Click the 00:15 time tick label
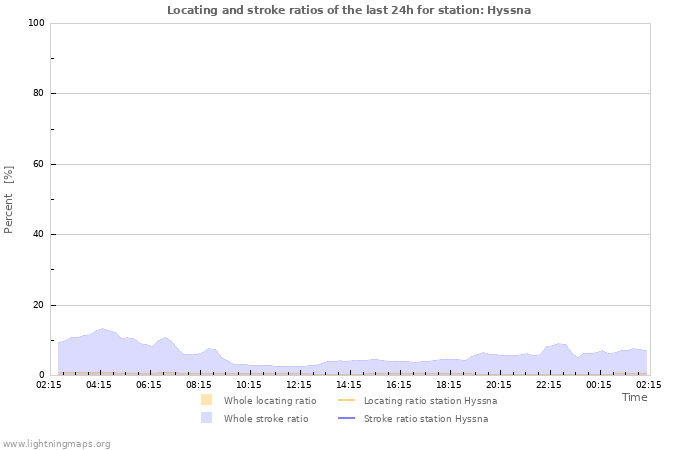Screen dimensions: 700x450 (599, 384)
